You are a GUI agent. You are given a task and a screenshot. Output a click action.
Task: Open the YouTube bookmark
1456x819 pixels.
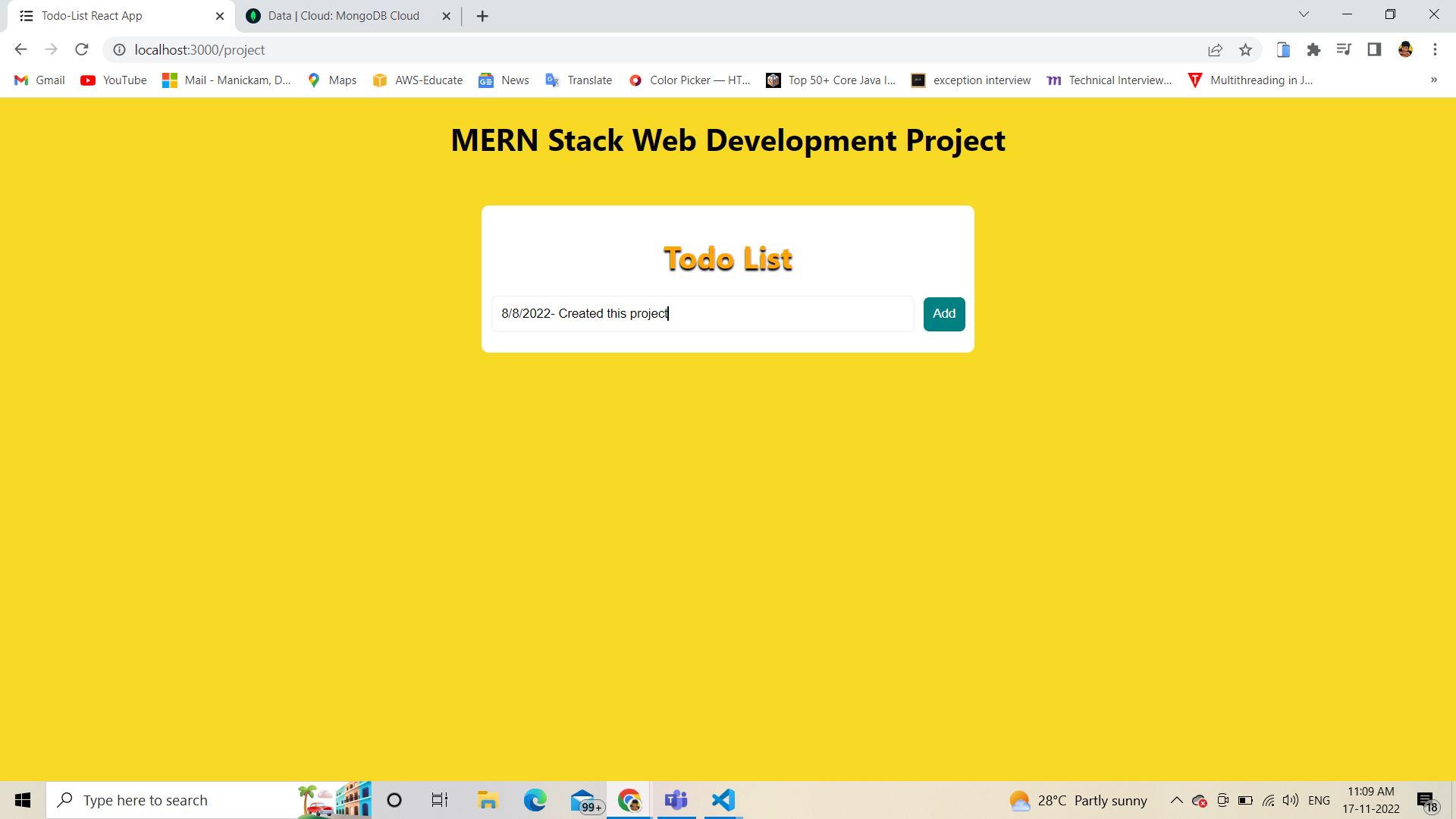click(x=112, y=80)
